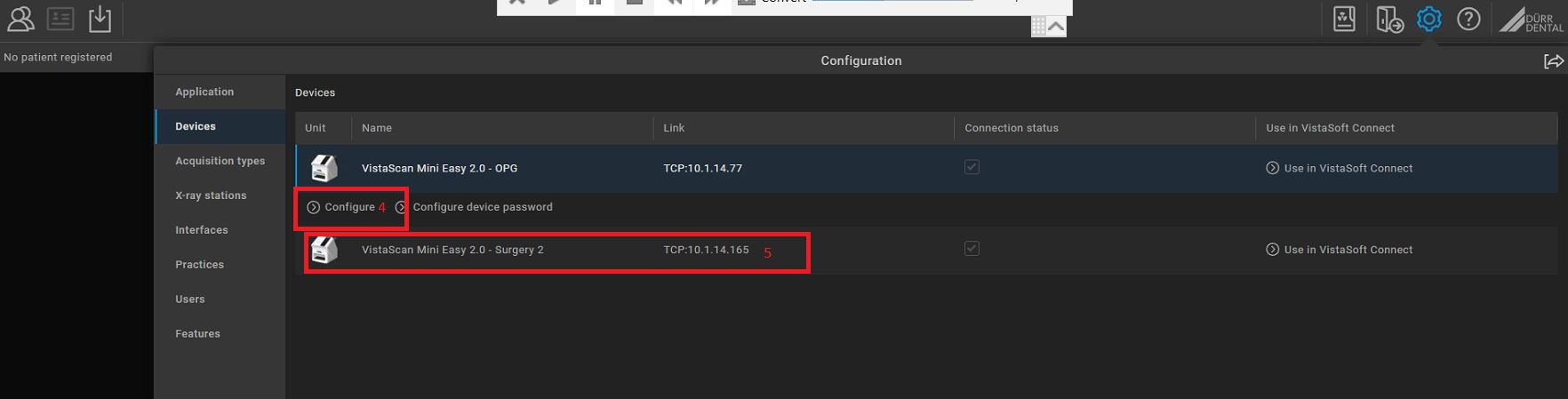The image size is (1568, 399).
Task: Toggle connection status checkbox for OPG device
Action: pyautogui.click(x=972, y=167)
